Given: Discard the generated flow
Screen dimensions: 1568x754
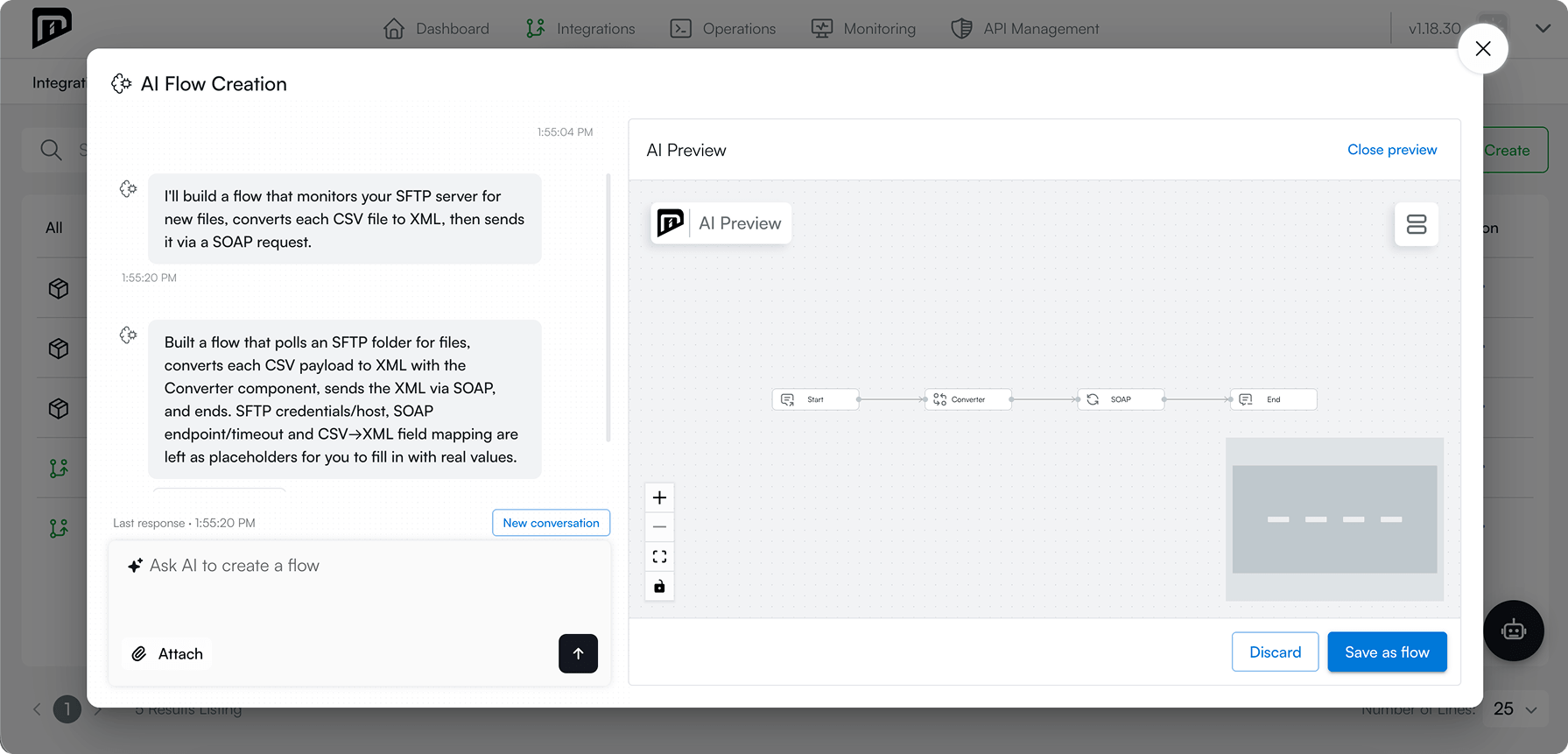Looking at the screenshot, I should coord(1275,652).
